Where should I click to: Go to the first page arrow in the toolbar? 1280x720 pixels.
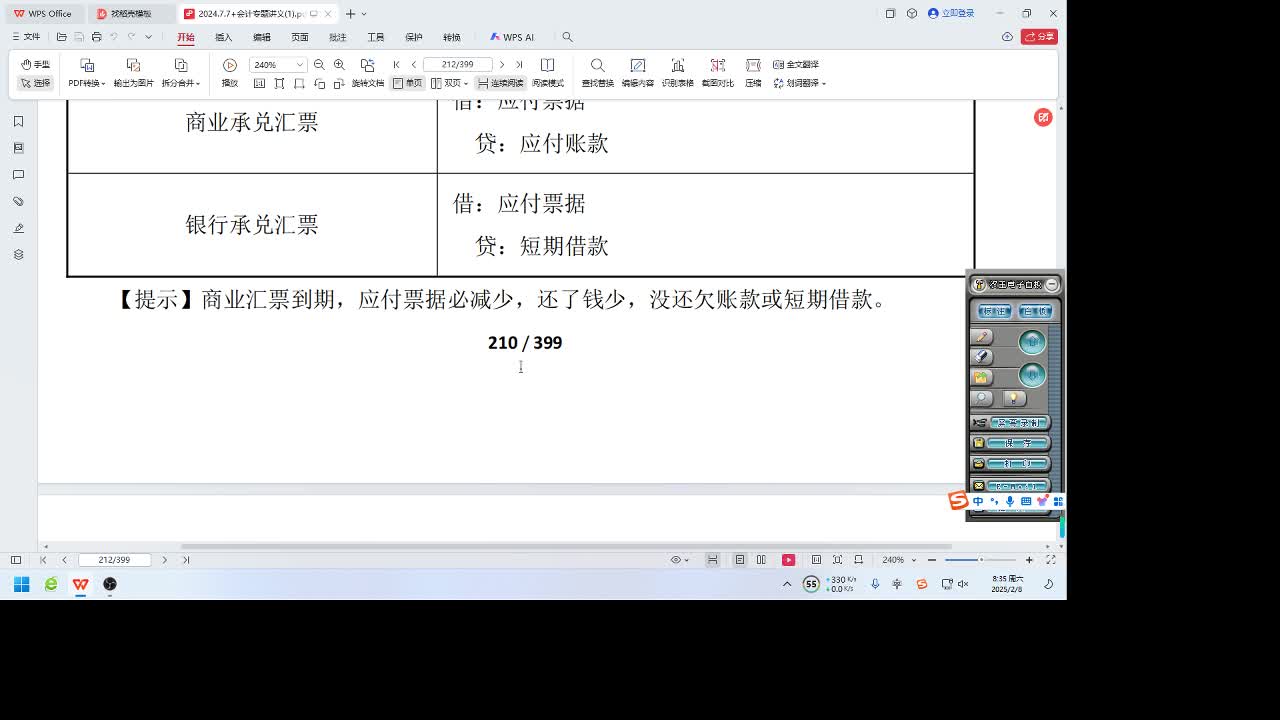(x=397, y=65)
